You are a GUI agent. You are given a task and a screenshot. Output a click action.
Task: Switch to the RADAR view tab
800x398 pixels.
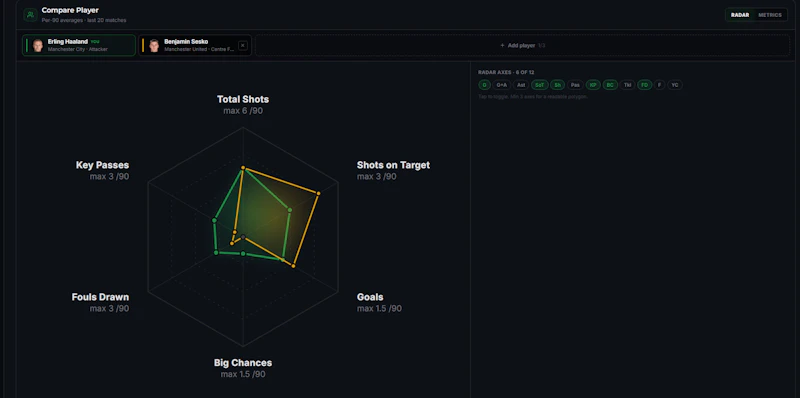coord(740,15)
